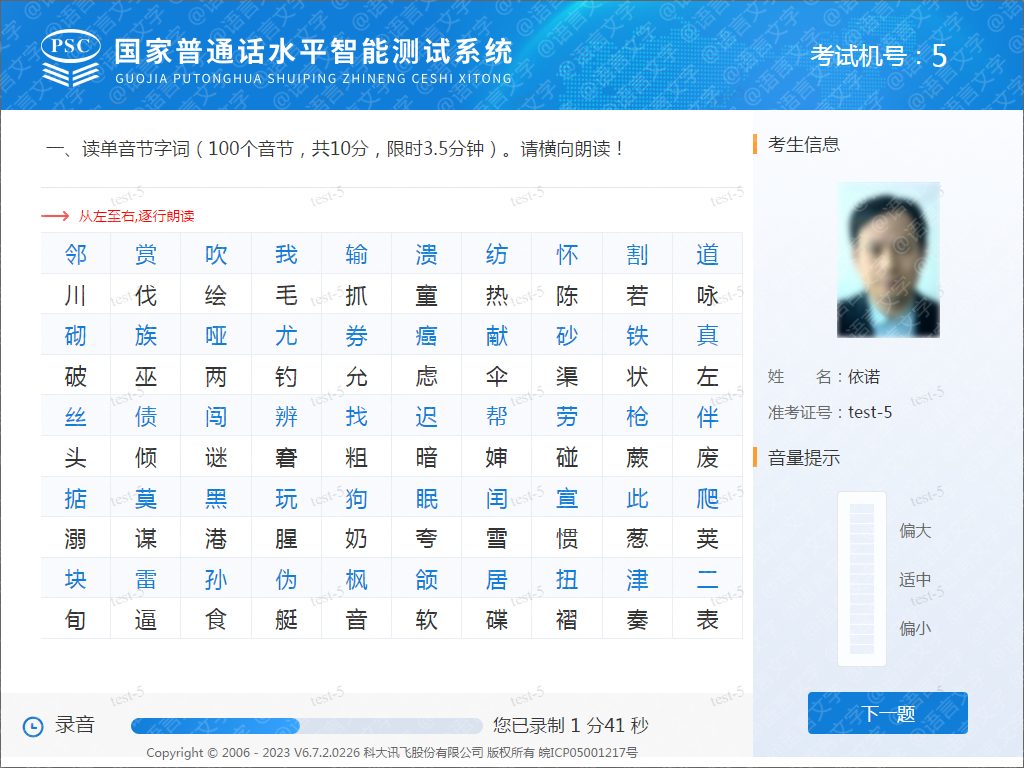Click the character 抓

[357, 295]
